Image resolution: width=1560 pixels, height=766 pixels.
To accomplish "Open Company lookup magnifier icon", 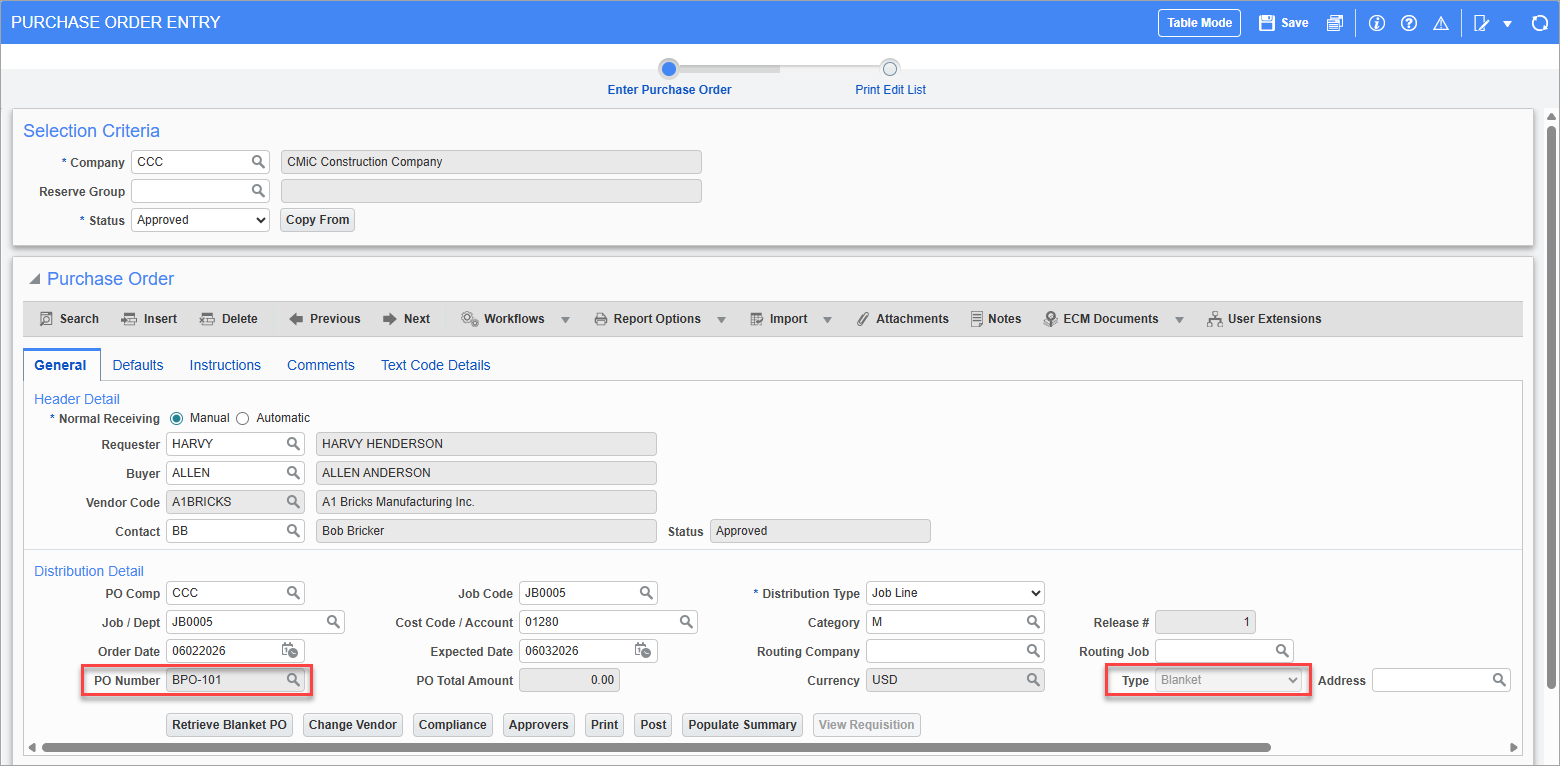I will [258, 162].
